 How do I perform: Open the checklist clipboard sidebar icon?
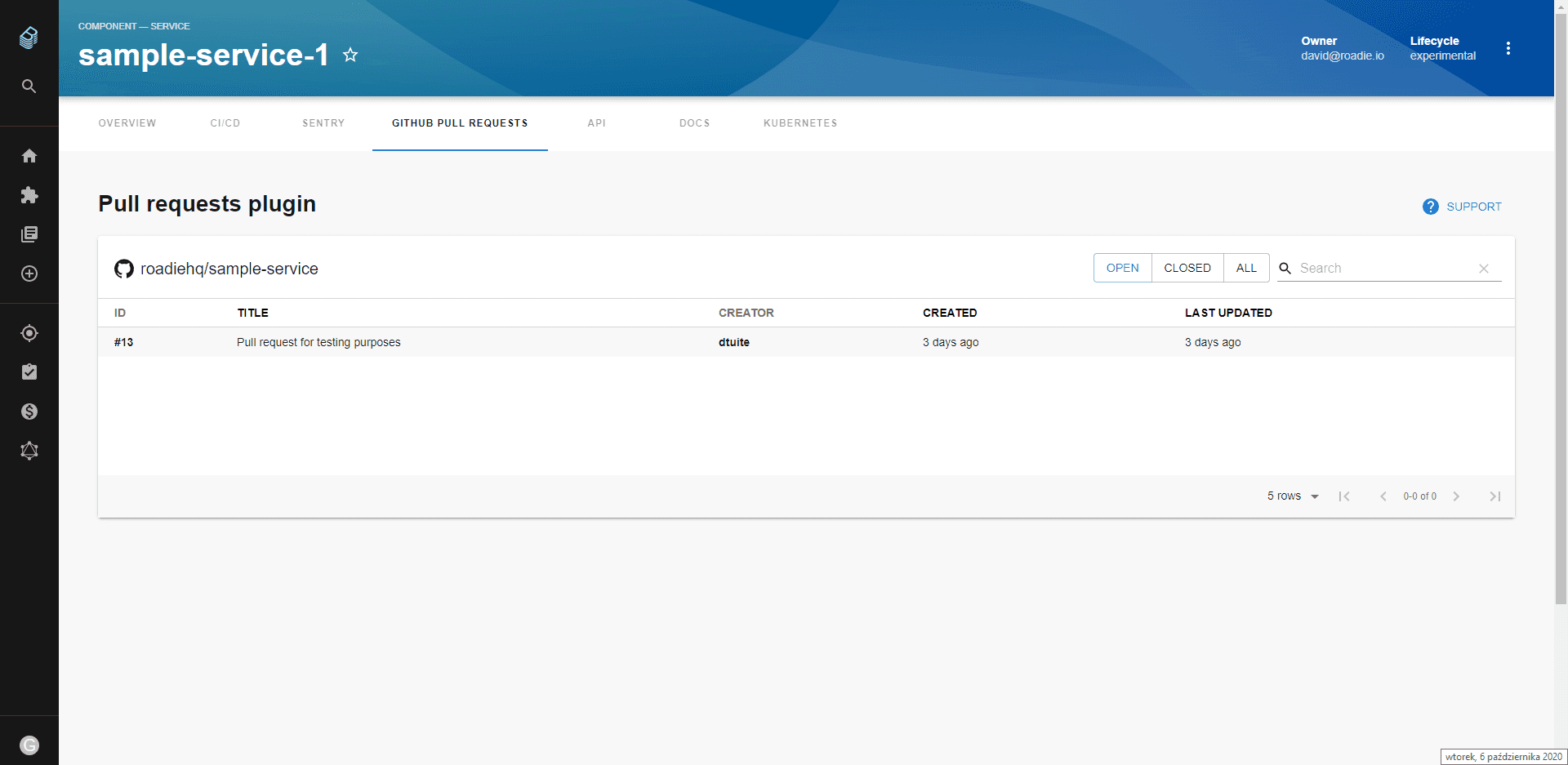(29, 372)
